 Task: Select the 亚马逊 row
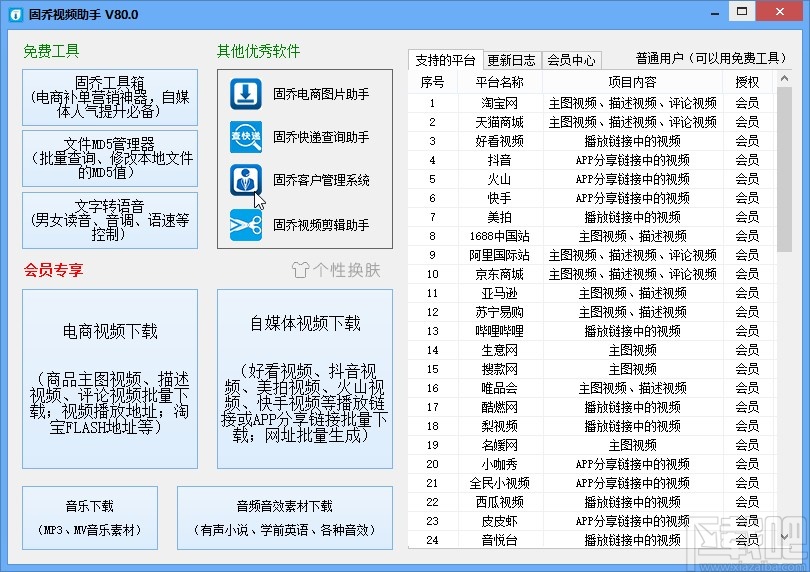click(592, 293)
